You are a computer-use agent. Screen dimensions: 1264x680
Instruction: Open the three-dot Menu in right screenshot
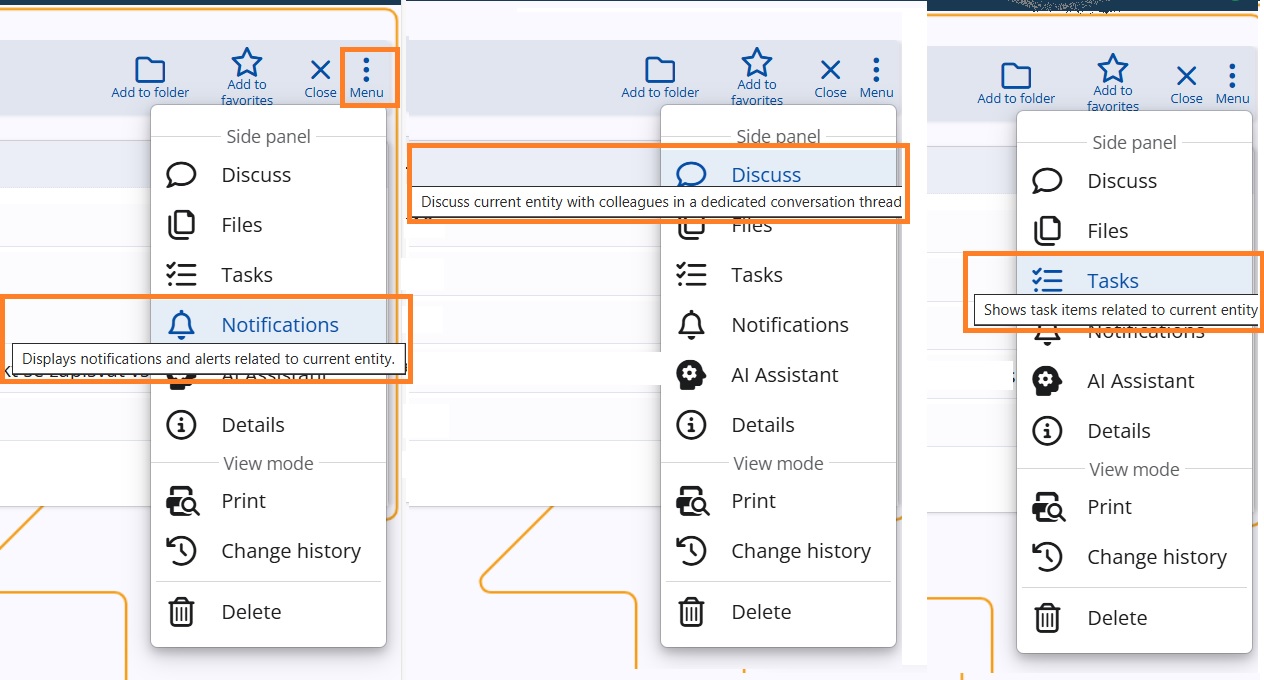pyautogui.click(x=1232, y=82)
